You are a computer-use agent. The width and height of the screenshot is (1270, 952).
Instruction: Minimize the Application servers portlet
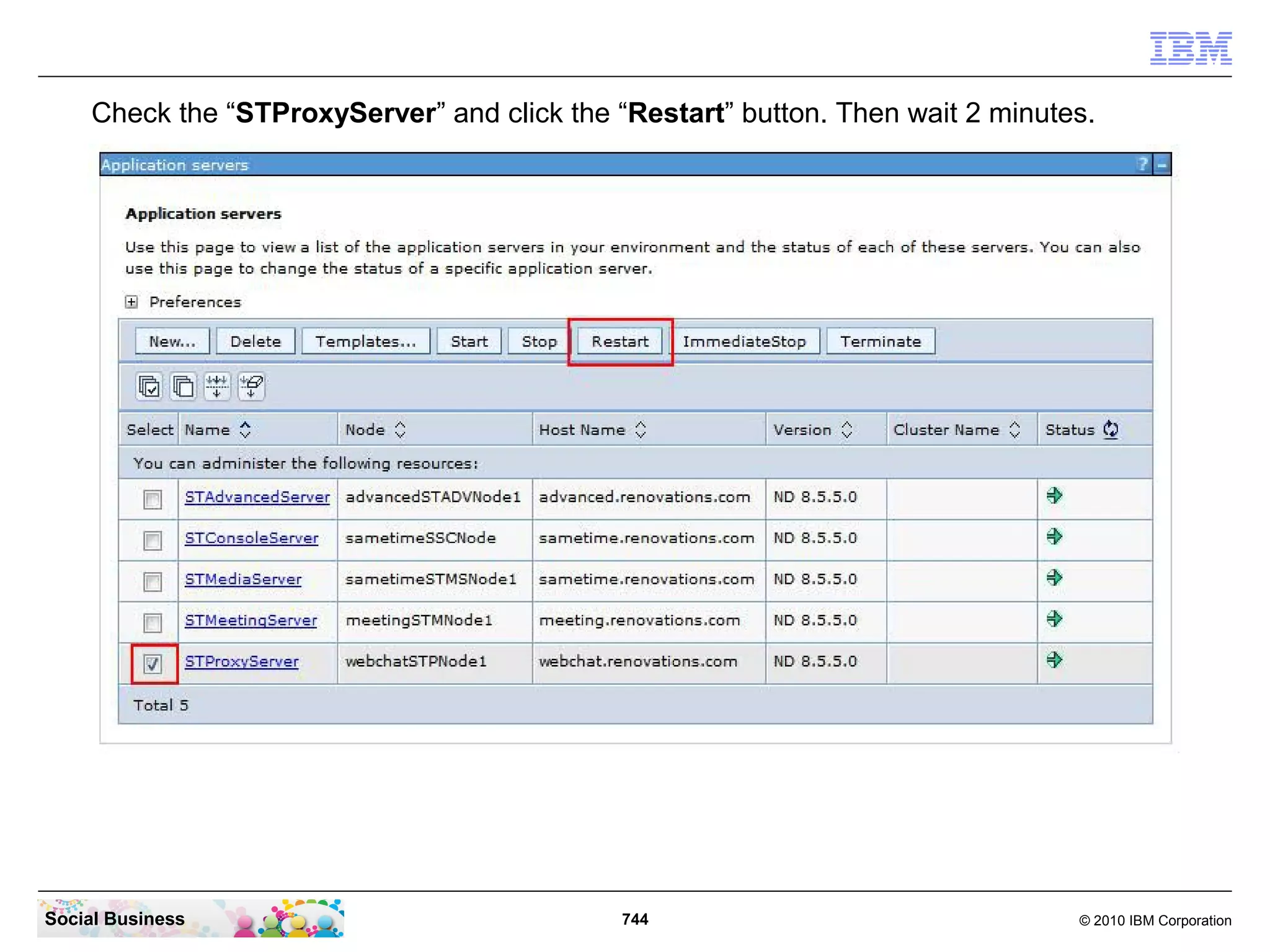1161,165
